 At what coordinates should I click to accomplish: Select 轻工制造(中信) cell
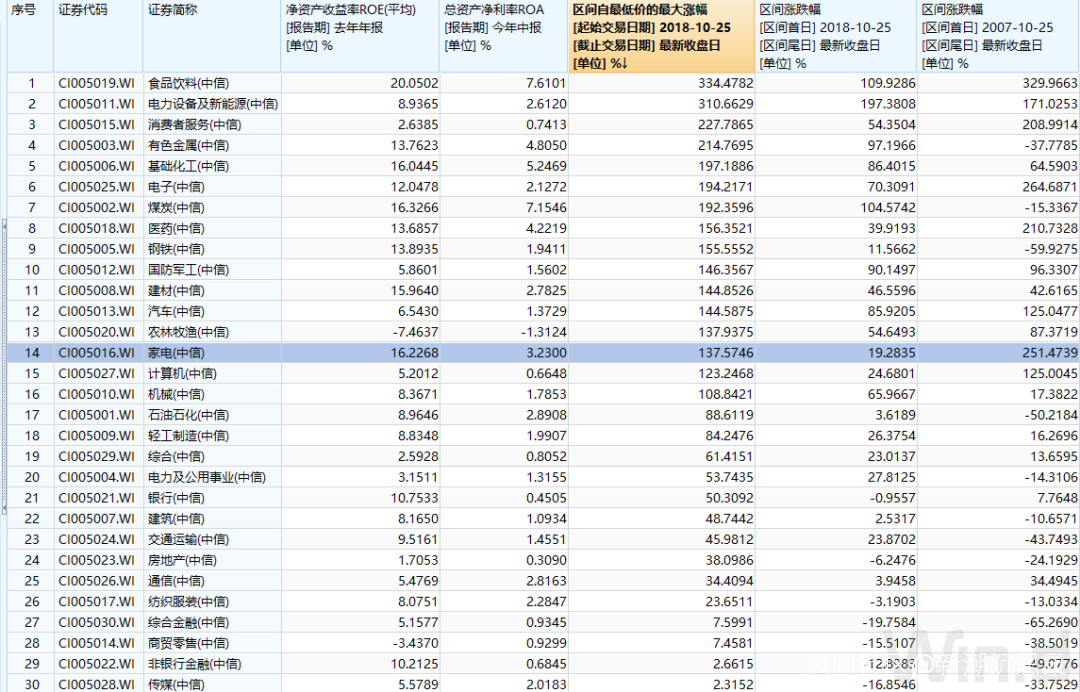tap(188, 435)
